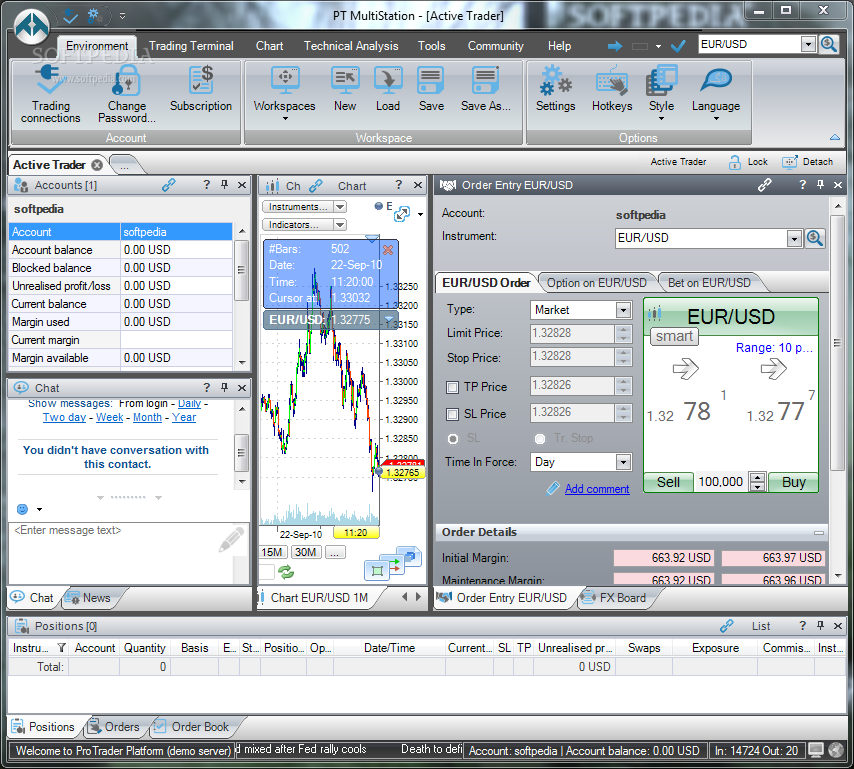Viewport: 854px width, 769px height.
Task: Create a New workspace
Action: coord(345,89)
